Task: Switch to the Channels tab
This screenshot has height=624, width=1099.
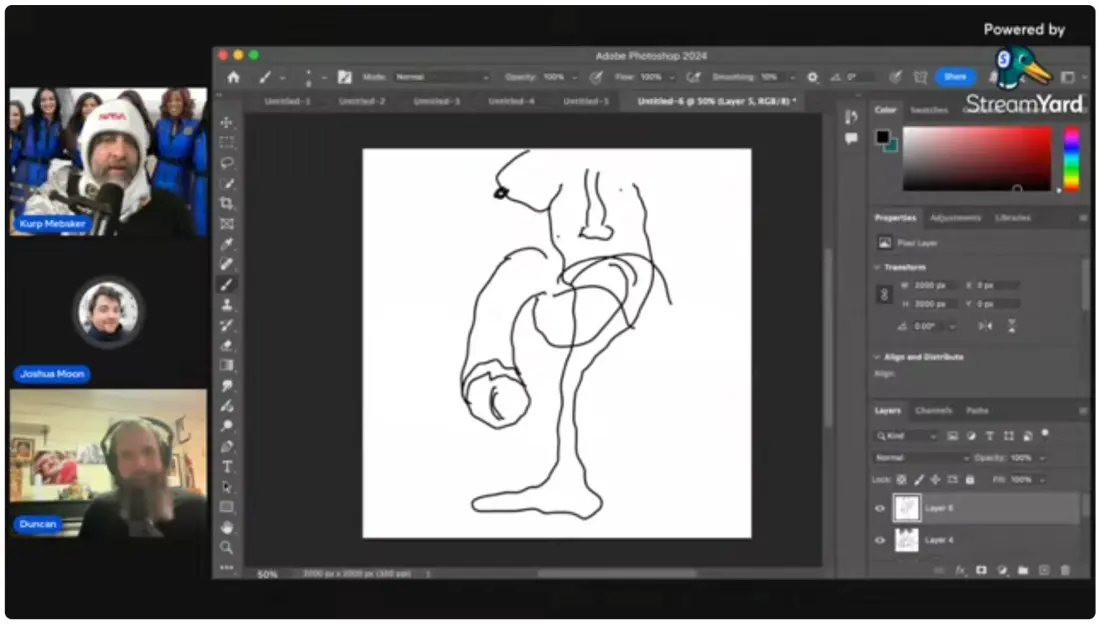Action: [934, 411]
